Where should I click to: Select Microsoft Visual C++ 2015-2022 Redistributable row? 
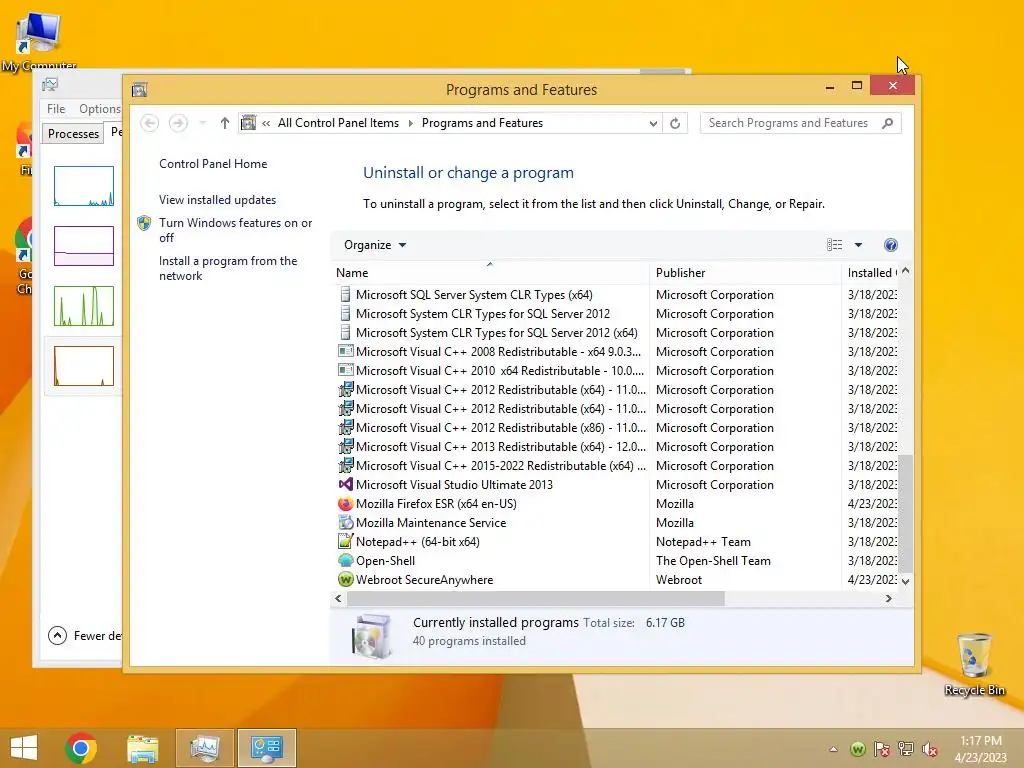617,466
